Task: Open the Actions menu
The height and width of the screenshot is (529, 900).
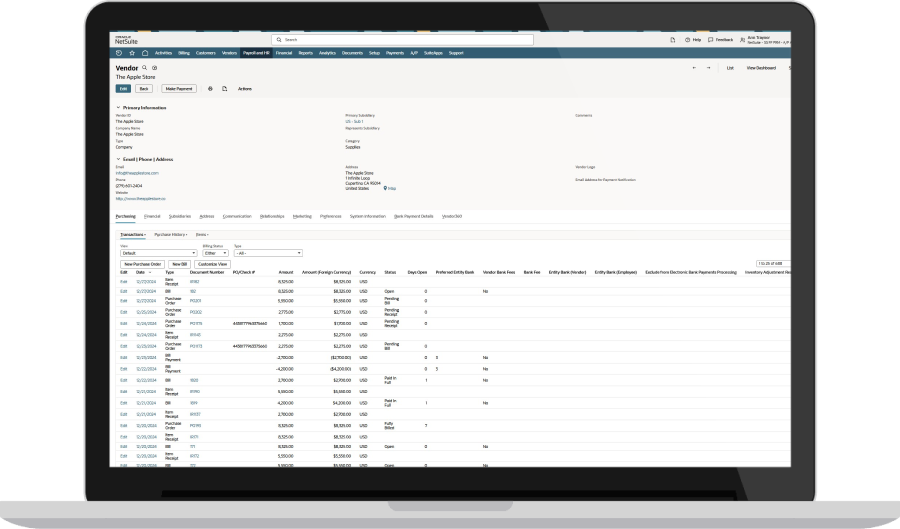Action: click(245, 89)
